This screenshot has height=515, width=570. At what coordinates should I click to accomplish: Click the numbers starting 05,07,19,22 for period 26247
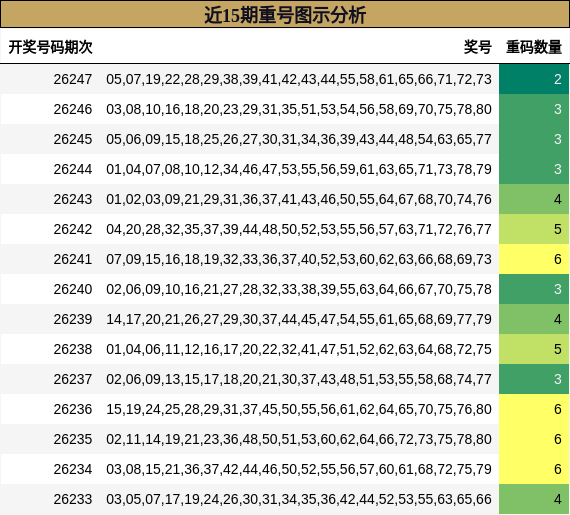click(x=299, y=79)
